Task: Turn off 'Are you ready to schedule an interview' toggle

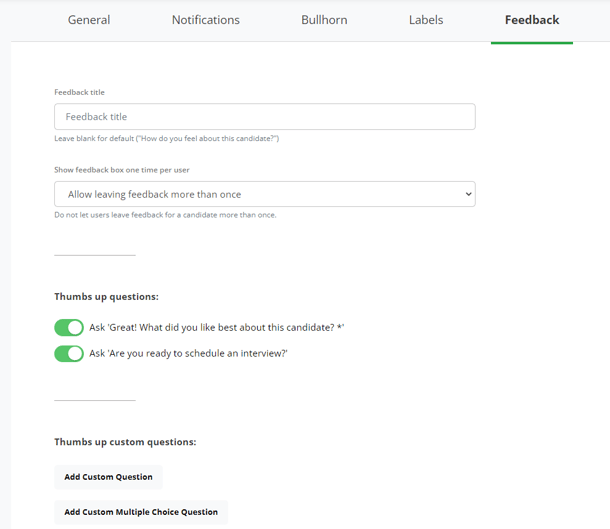Action: coord(69,354)
